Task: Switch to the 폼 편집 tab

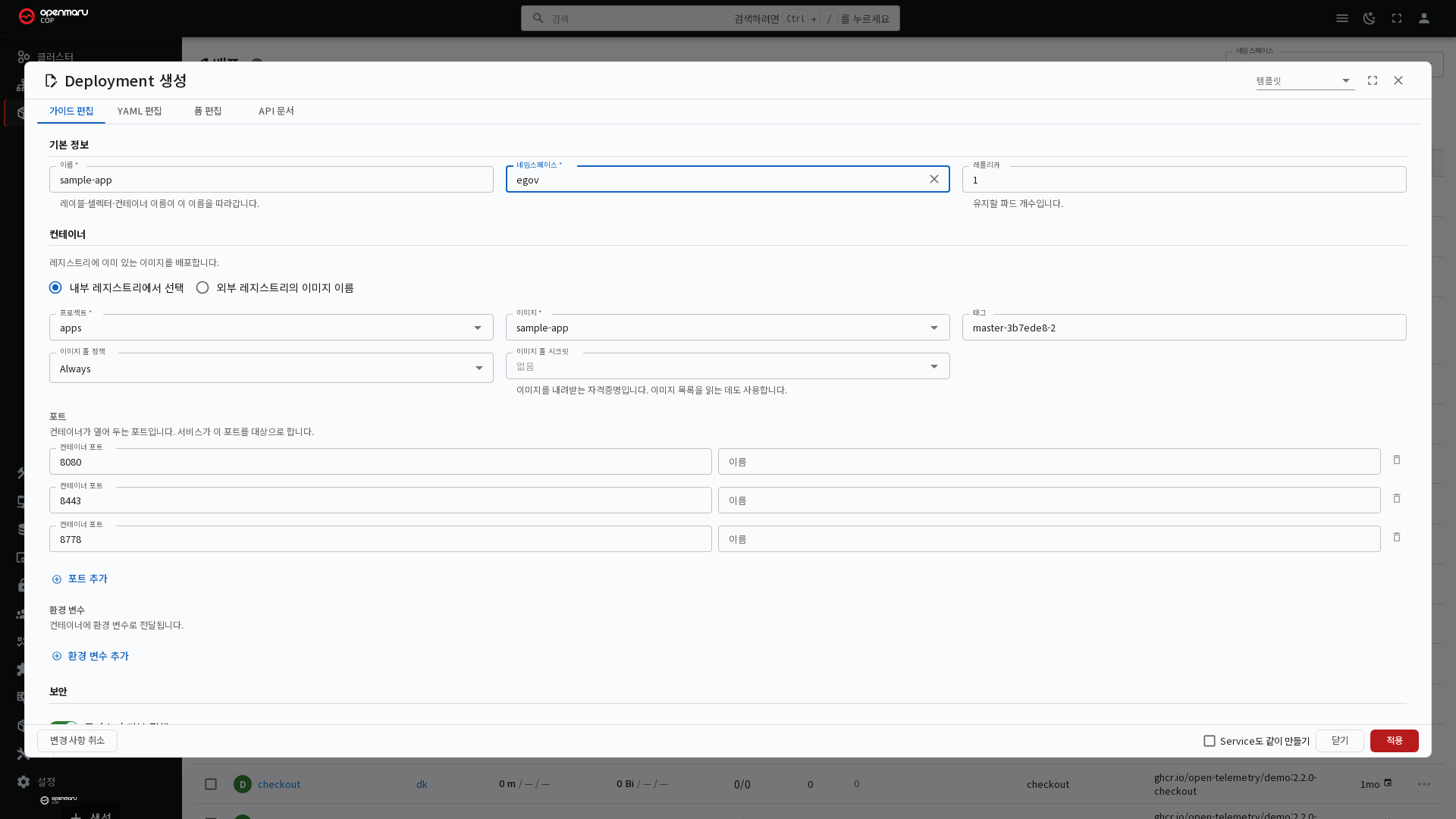Action: 208,111
